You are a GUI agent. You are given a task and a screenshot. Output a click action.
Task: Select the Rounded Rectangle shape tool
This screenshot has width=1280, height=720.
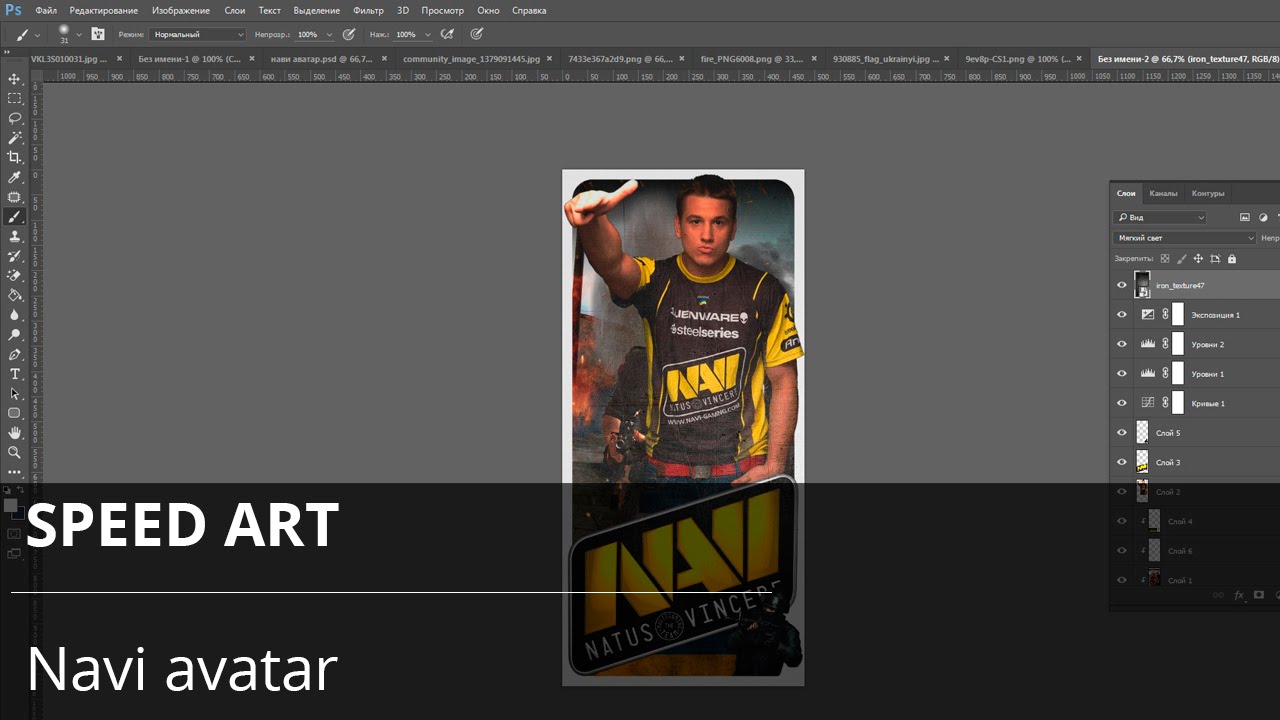click(14, 413)
